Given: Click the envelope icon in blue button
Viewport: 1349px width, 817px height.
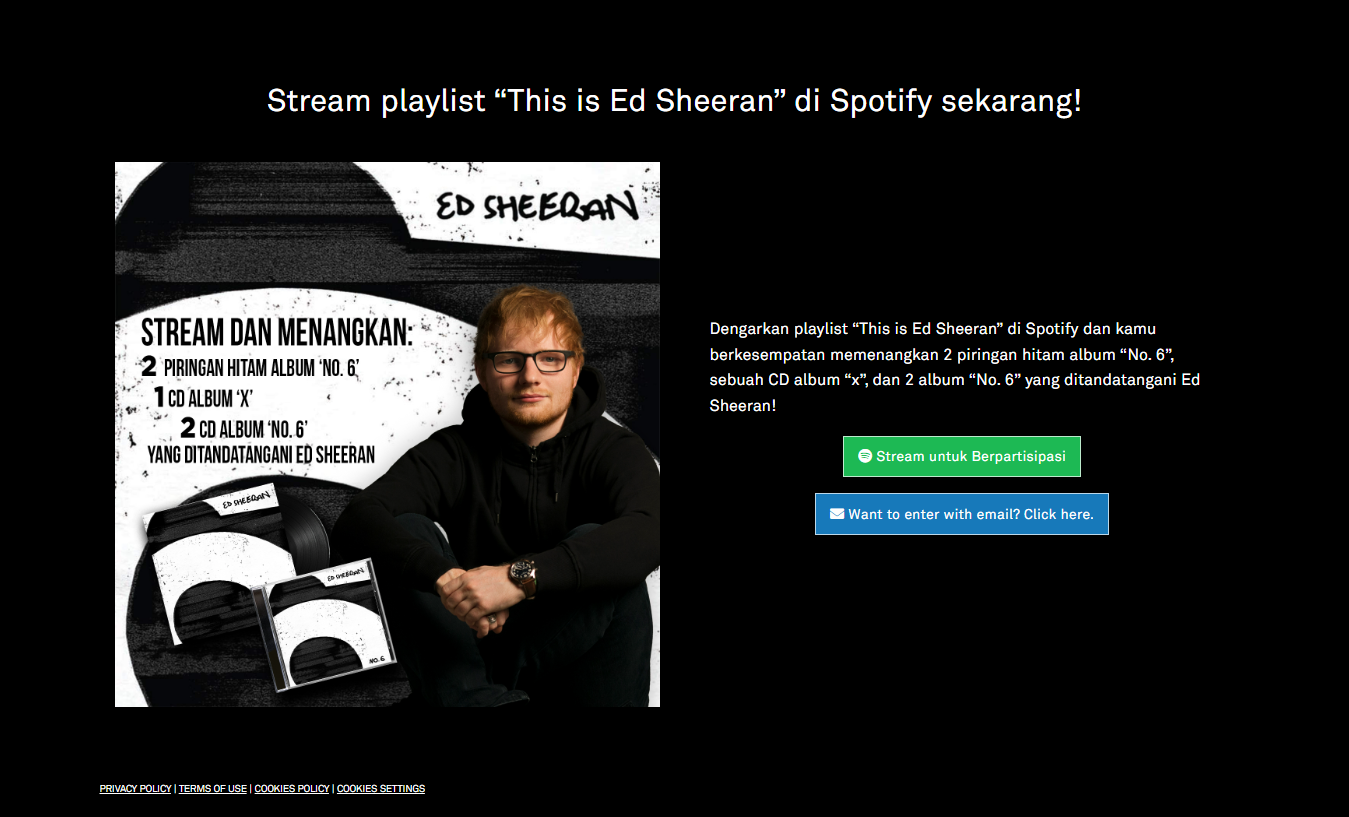Looking at the screenshot, I should pyautogui.click(x=837, y=514).
